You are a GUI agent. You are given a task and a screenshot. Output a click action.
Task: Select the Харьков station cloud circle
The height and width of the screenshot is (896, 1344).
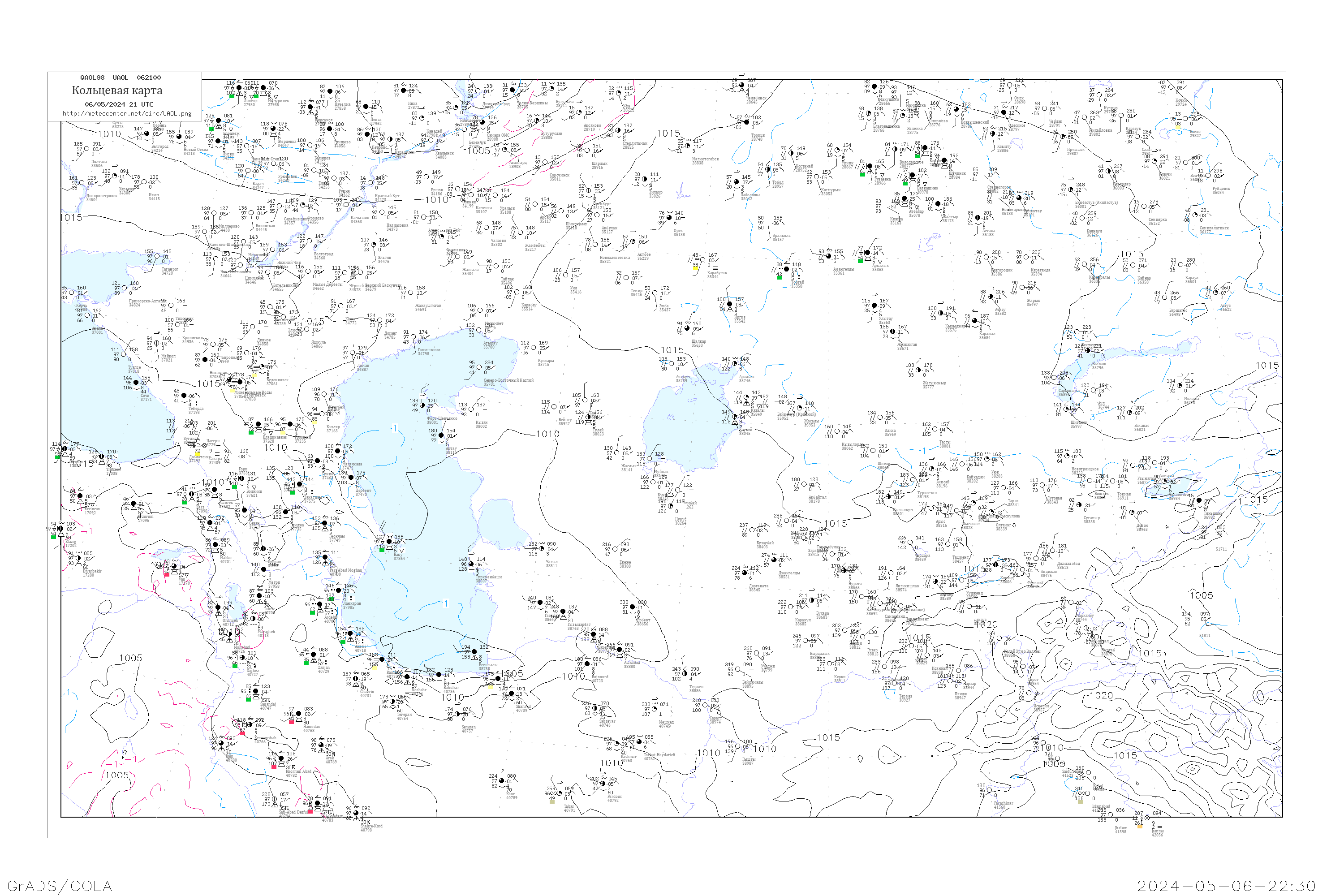pyautogui.click(x=114, y=177)
